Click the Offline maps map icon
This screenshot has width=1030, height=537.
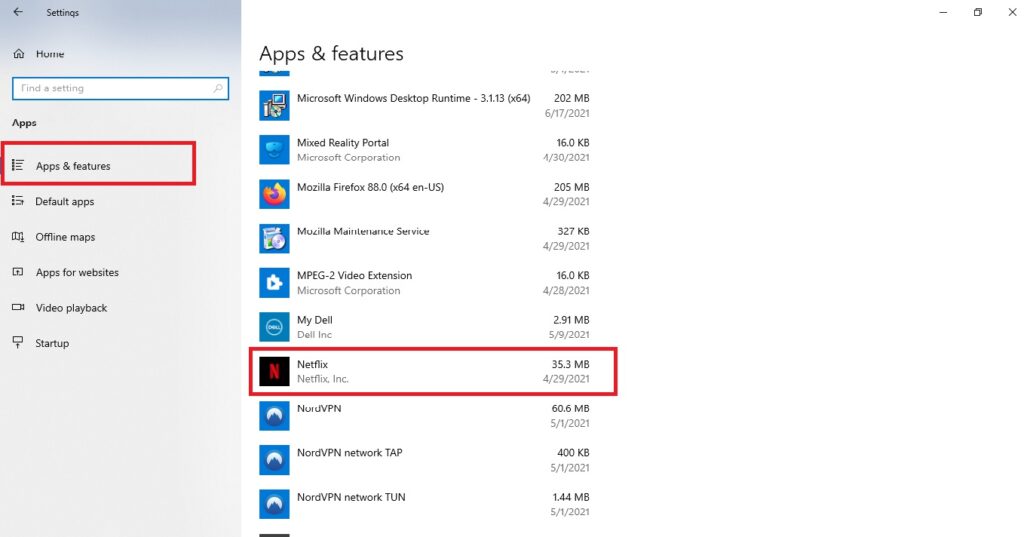tap(18, 236)
